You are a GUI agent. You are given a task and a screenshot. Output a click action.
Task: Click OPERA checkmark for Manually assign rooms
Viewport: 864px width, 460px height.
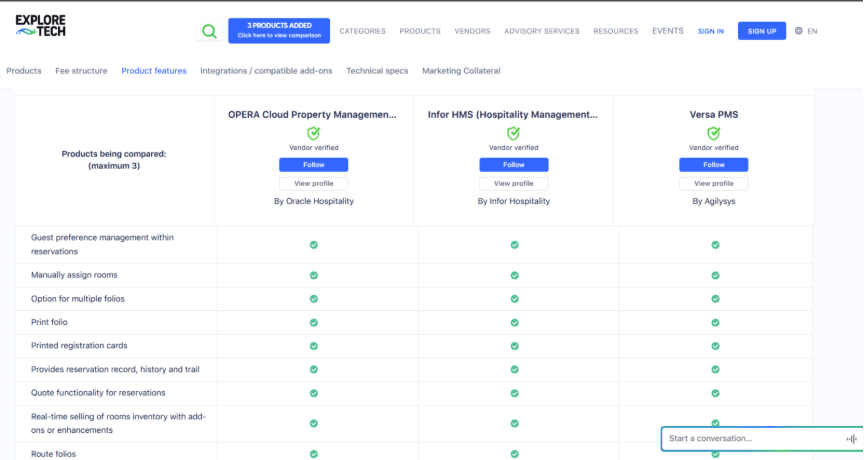click(x=313, y=275)
